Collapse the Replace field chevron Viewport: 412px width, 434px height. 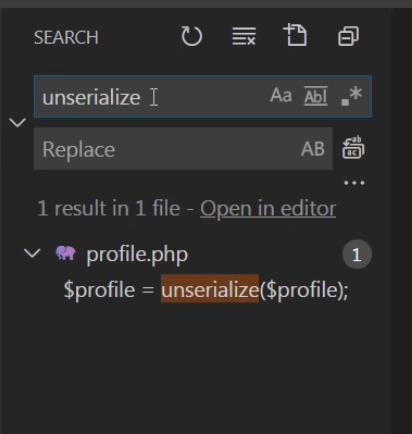[17, 122]
